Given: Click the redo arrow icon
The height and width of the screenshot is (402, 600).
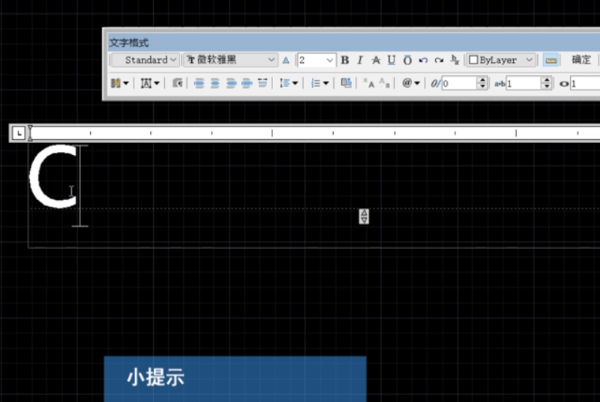Looking at the screenshot, I should pos(438,60).
